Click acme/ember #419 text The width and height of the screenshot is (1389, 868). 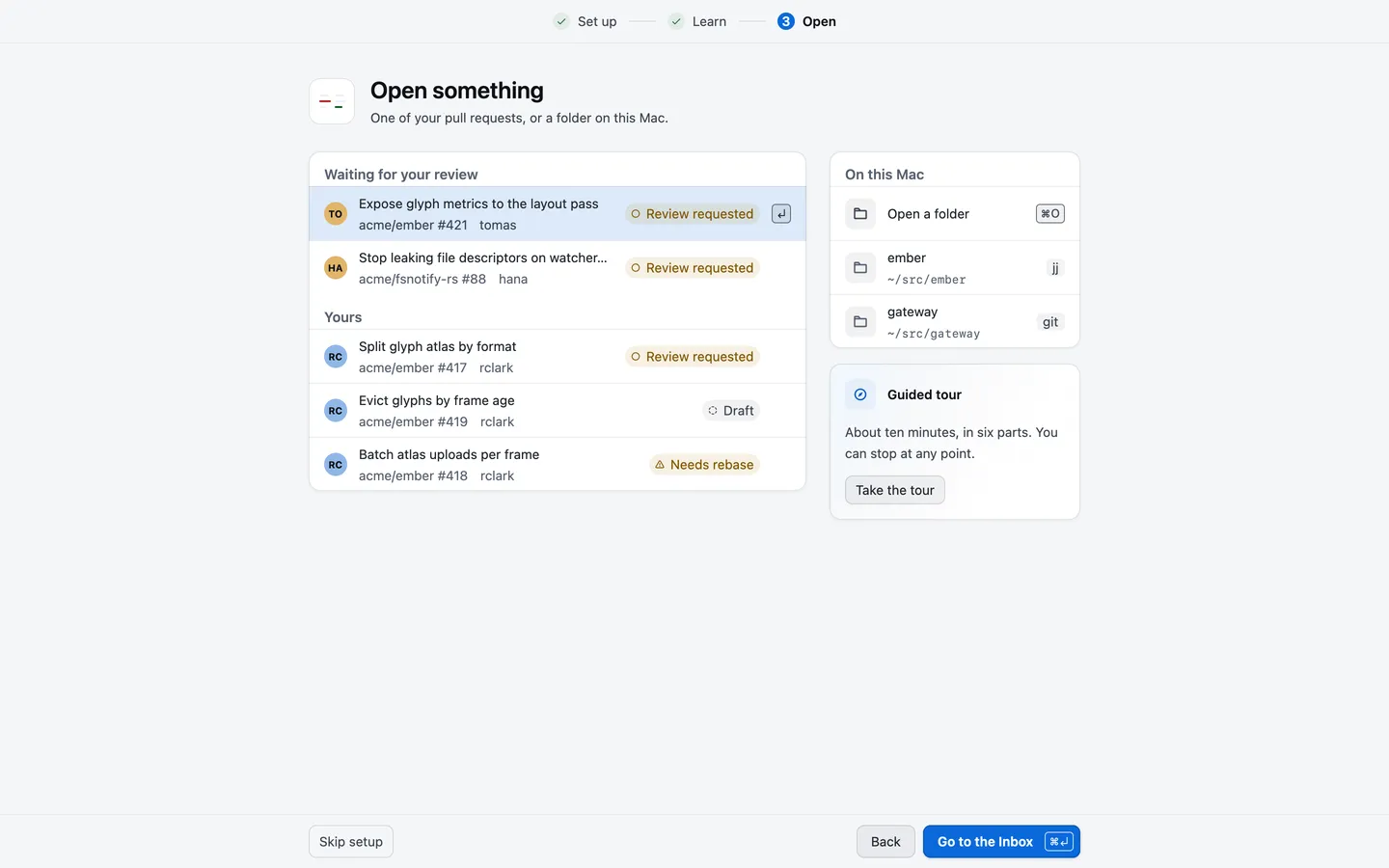413,421
